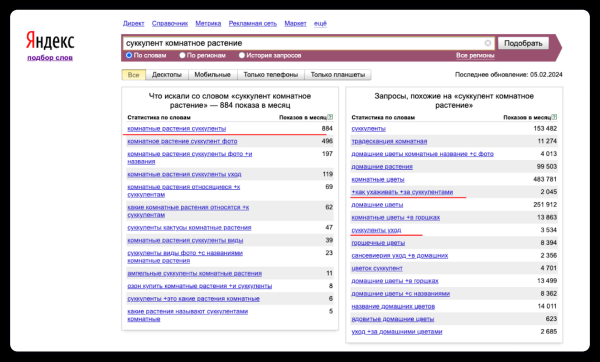Open the Яндекс logo home page
The width and height of the screenshot is (600, 362).
(x=50, y=41)
